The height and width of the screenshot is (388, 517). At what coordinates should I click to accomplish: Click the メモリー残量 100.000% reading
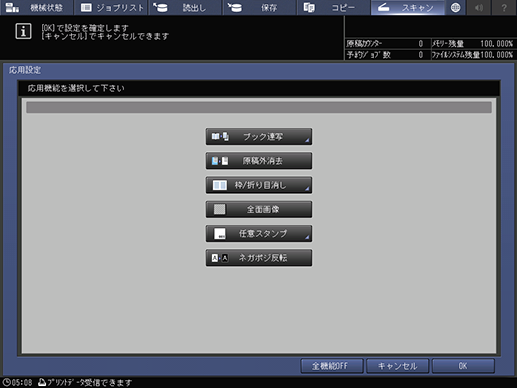[497, 44]
